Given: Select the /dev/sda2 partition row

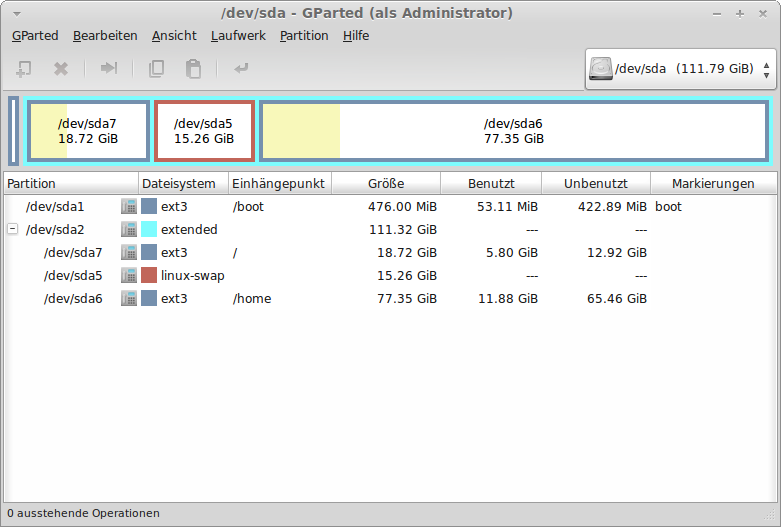Looking at the screenshot, I should 390,229.
